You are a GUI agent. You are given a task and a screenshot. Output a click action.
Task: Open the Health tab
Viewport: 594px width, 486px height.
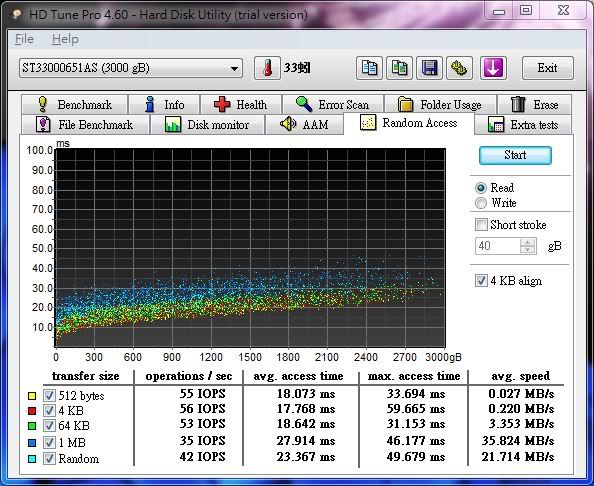241,104
